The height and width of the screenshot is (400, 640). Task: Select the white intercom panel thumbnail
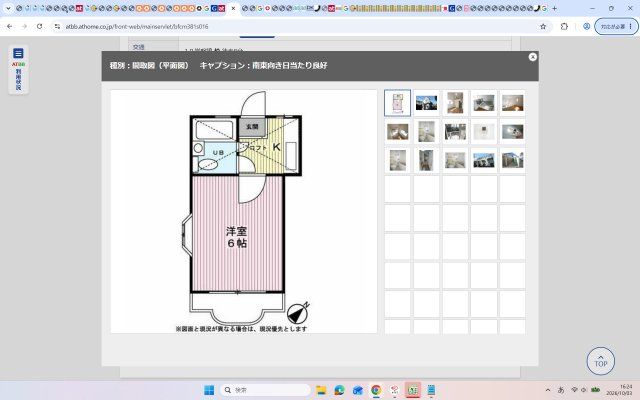[x=484, y=131]
